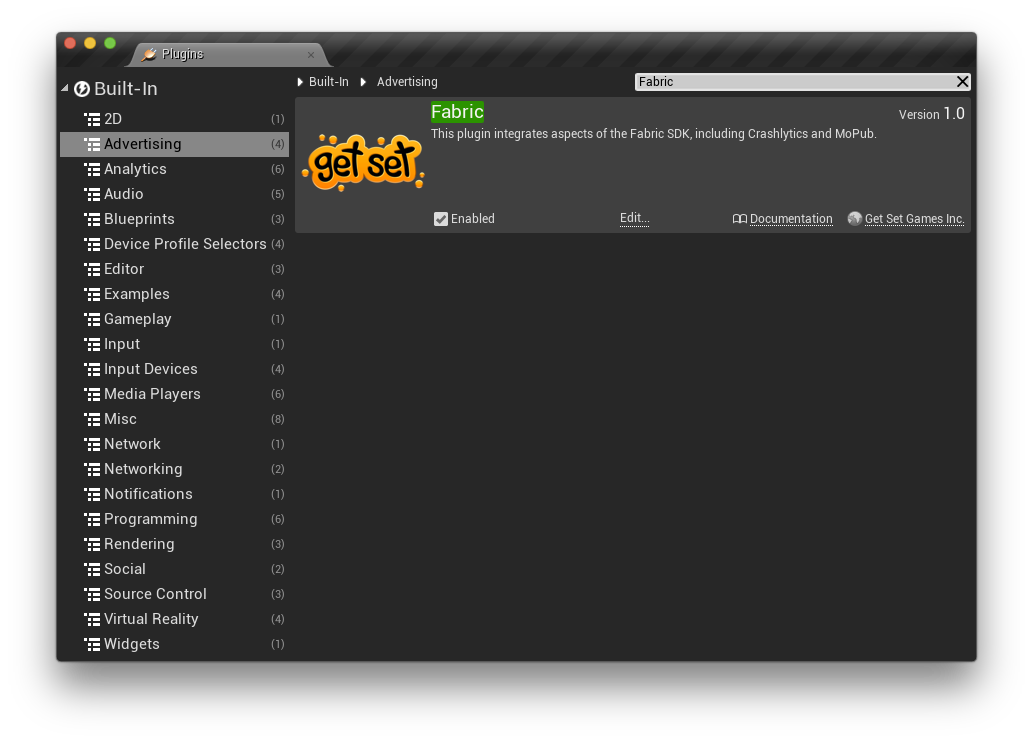Viewport: 1033px width, 742px height.
Task: Click the Misc category list icon
Action: tap(92, 420)
